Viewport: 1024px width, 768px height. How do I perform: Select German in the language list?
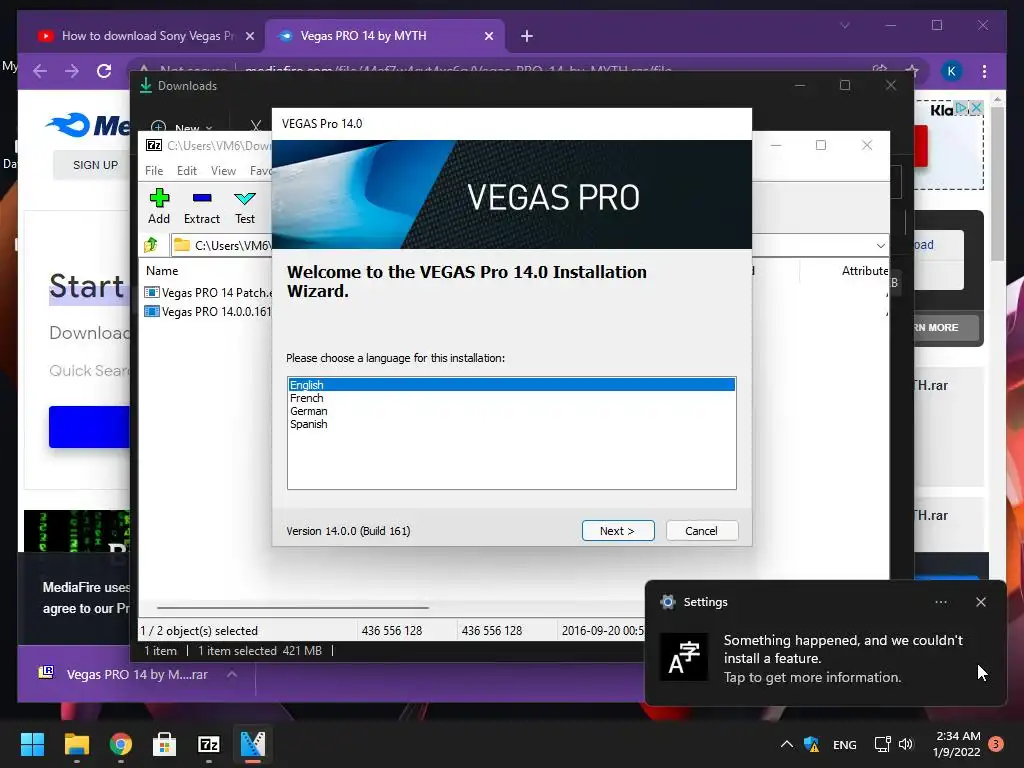(x=511, y=411)
